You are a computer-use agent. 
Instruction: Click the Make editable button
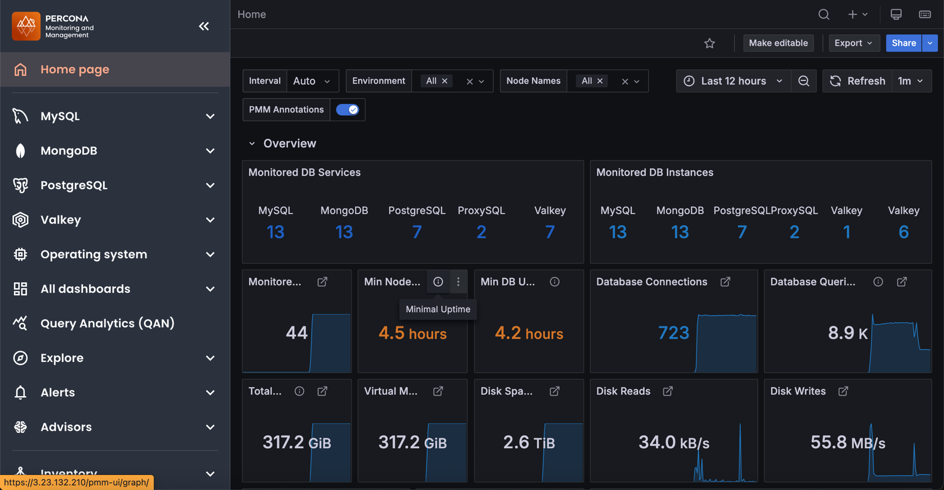(778, 43)
